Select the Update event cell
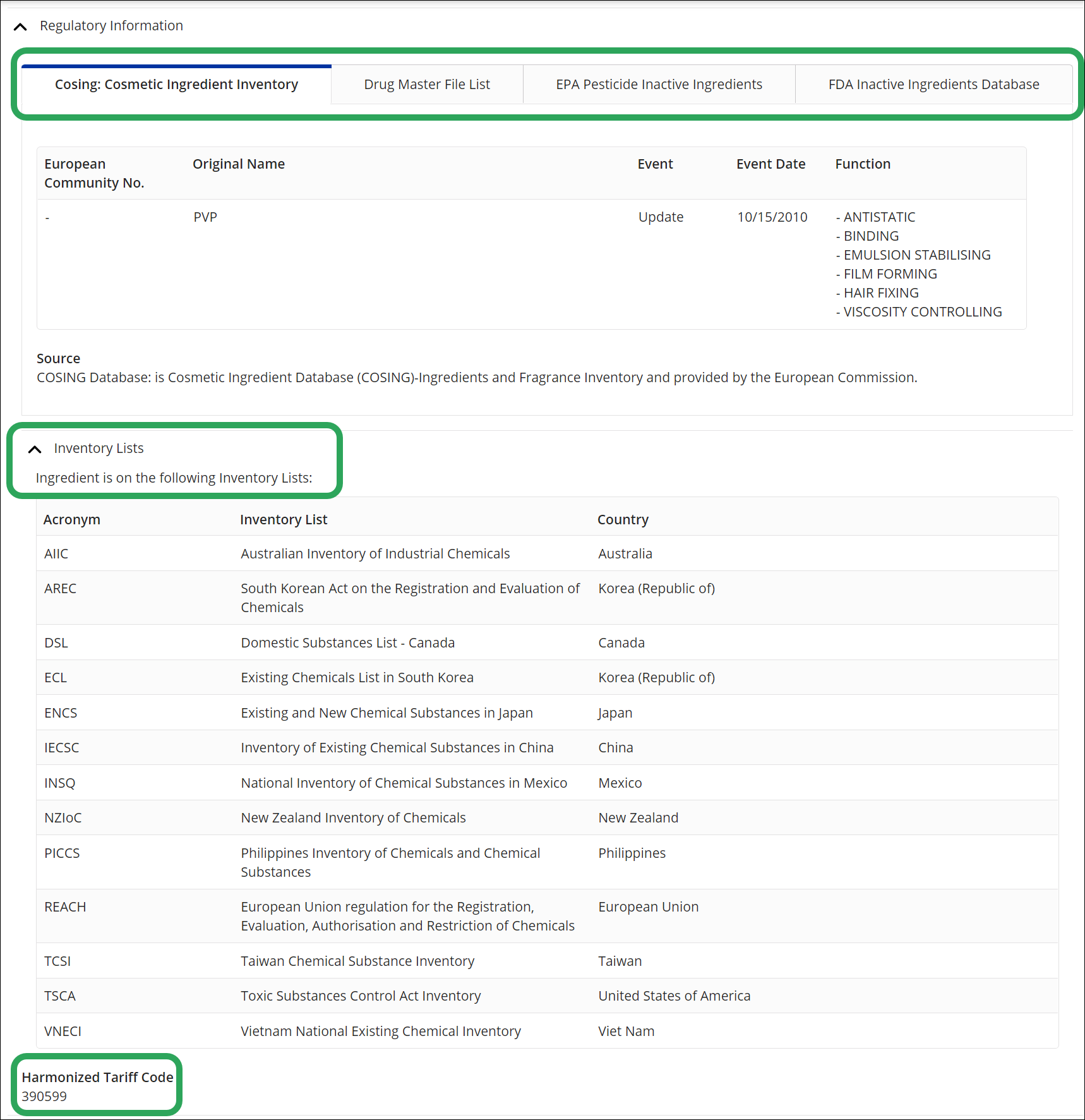Screen dimensions: 1085x1120 point(661,217)
